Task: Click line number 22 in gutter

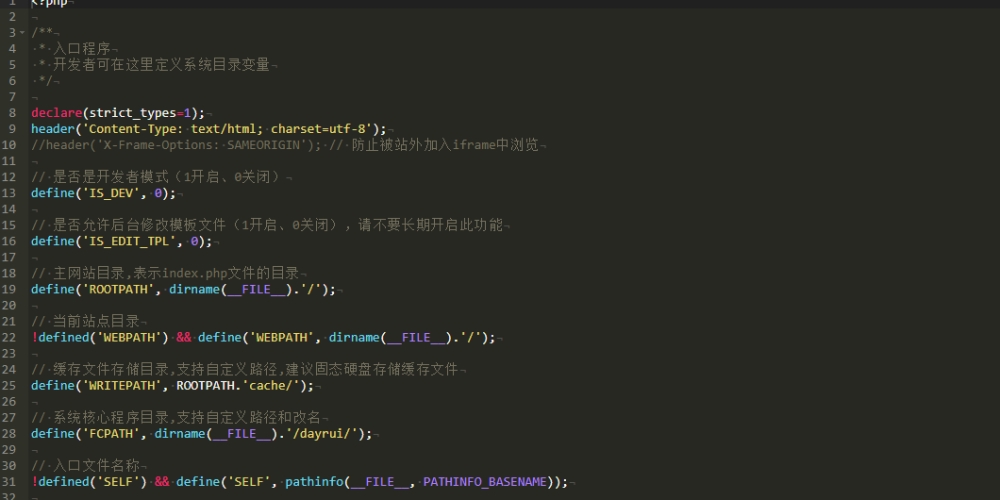Action: click(10, 337)
